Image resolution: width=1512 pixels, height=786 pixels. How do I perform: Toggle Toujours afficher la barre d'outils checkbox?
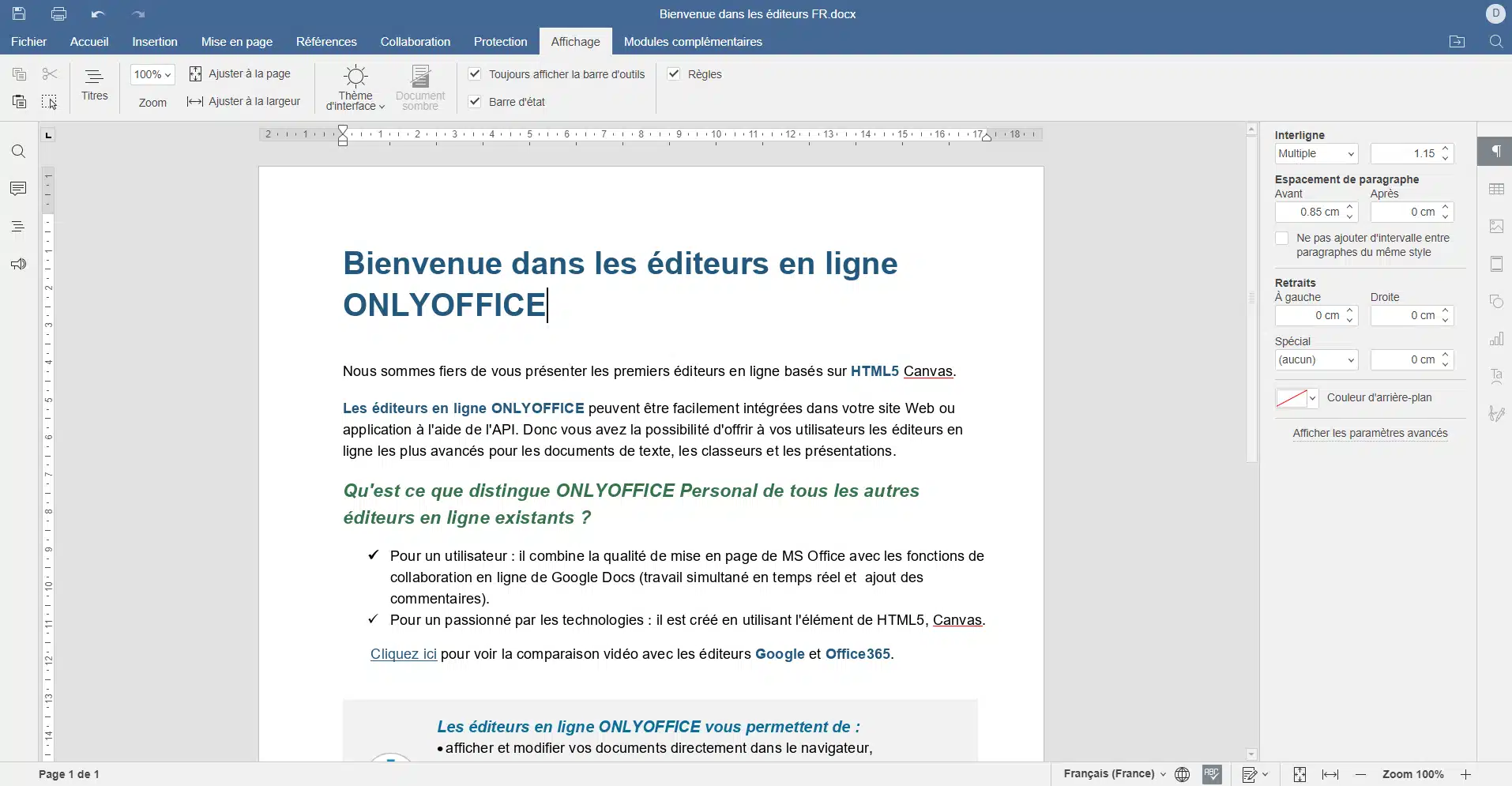click(475, 74)
